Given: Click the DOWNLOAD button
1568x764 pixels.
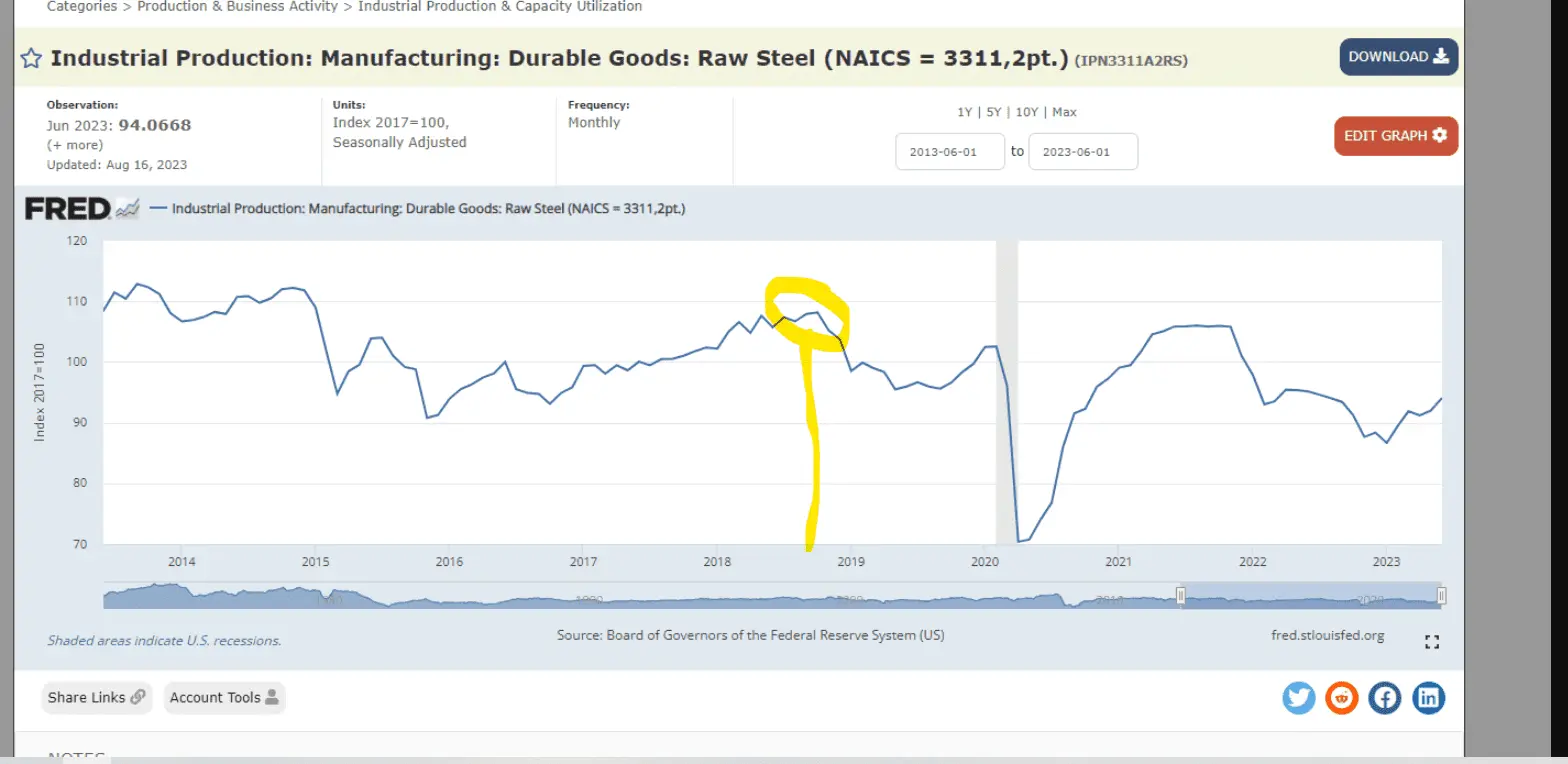Looking at the screenshot, I should click(x=1398, y=57).
